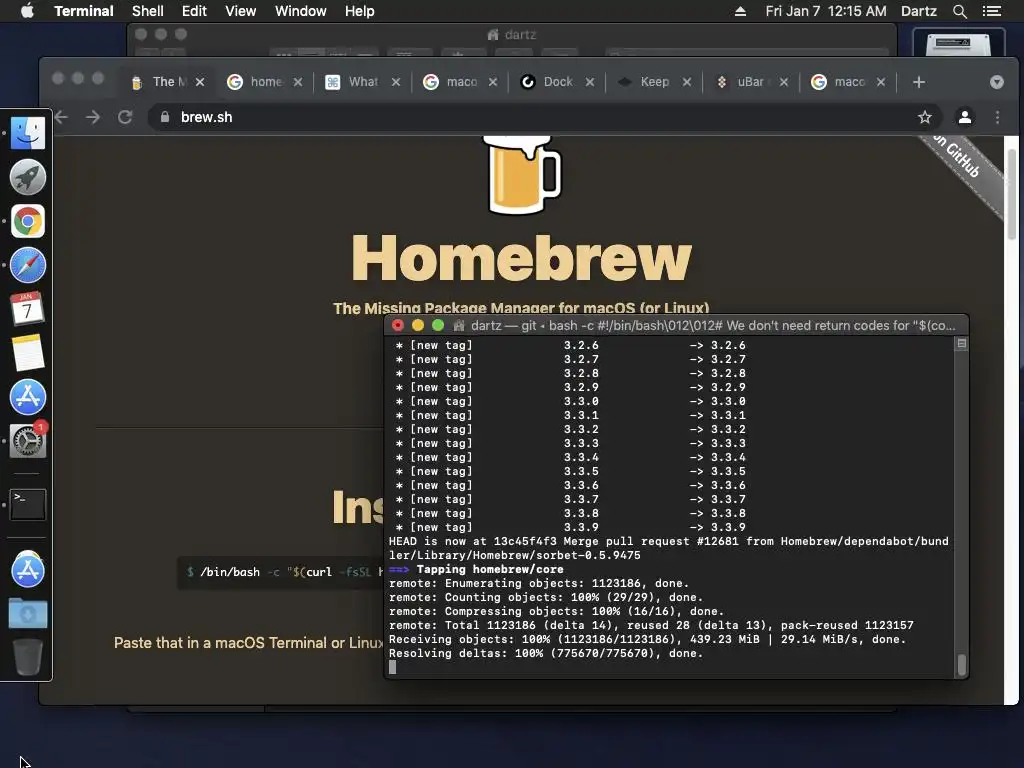Open a new Chrome tab
The height and width of the screenshot is (768, 1024).
tap(919, 82)
